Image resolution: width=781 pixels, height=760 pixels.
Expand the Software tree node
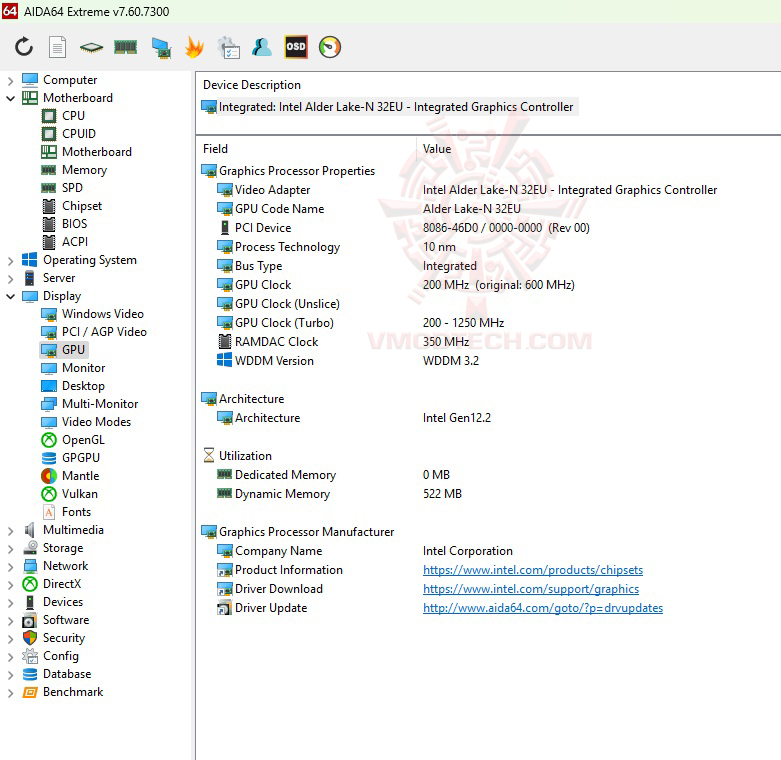10,621
